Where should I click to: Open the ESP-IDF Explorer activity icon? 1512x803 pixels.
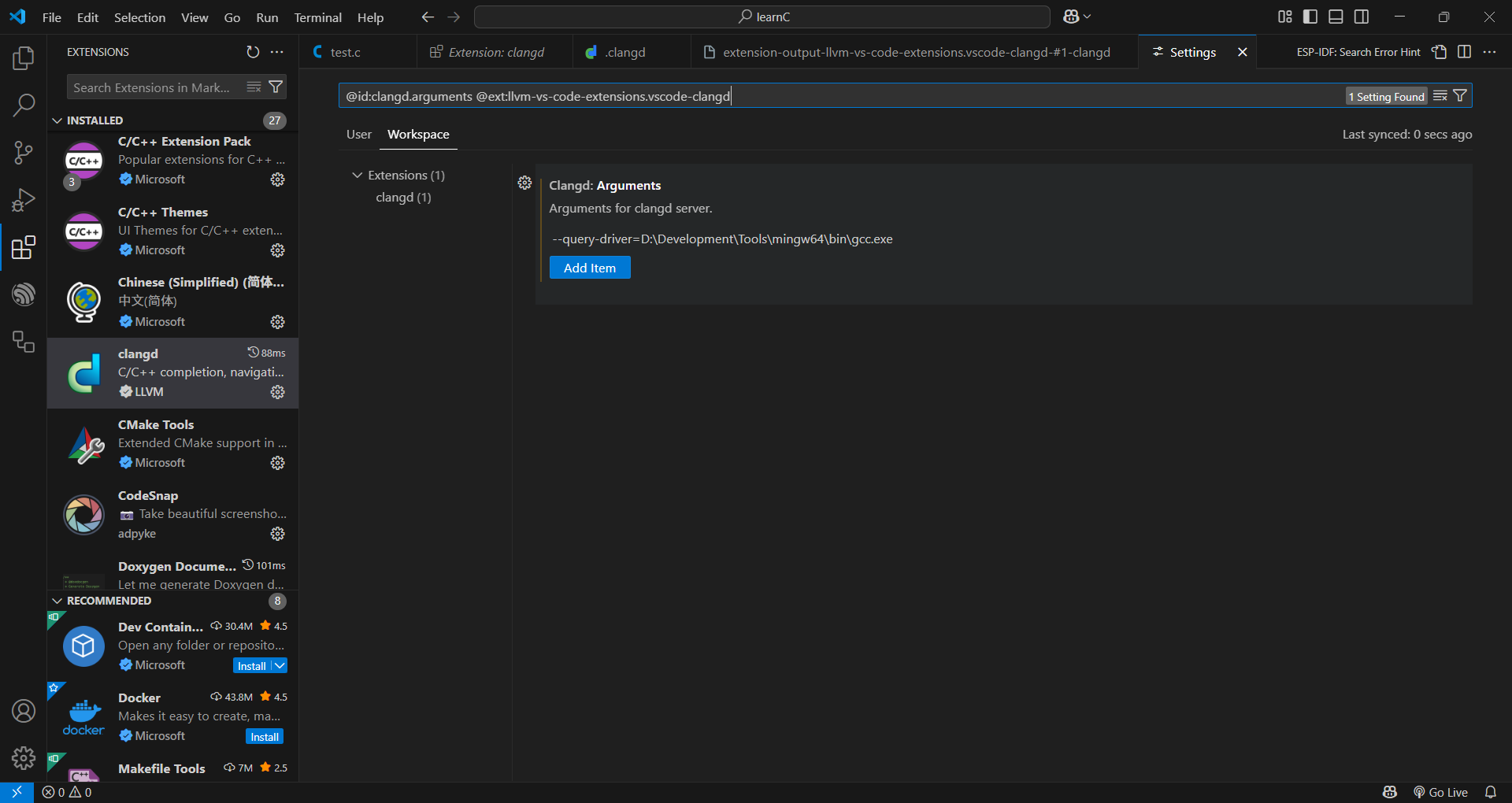24,294
